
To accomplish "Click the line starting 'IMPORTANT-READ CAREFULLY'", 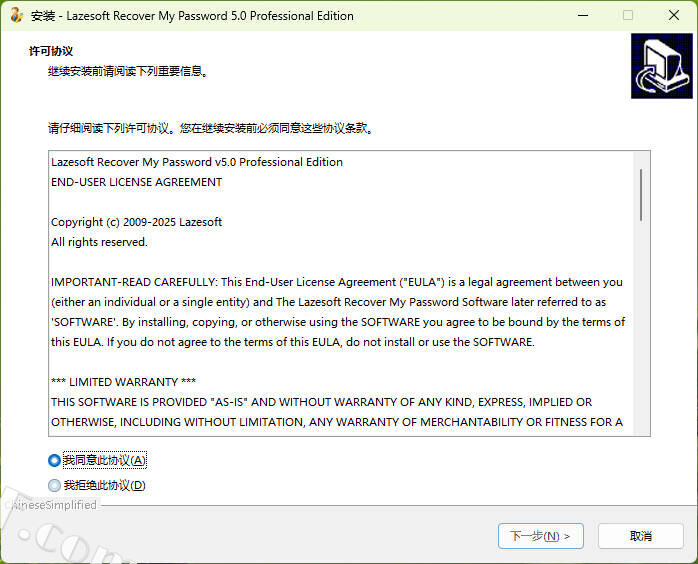I will click(337, 282).
